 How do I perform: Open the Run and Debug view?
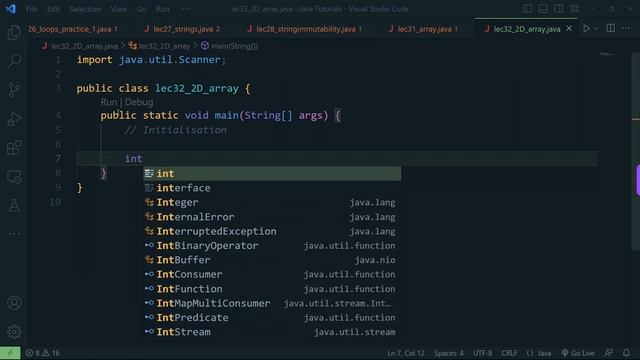click(14, 119)
